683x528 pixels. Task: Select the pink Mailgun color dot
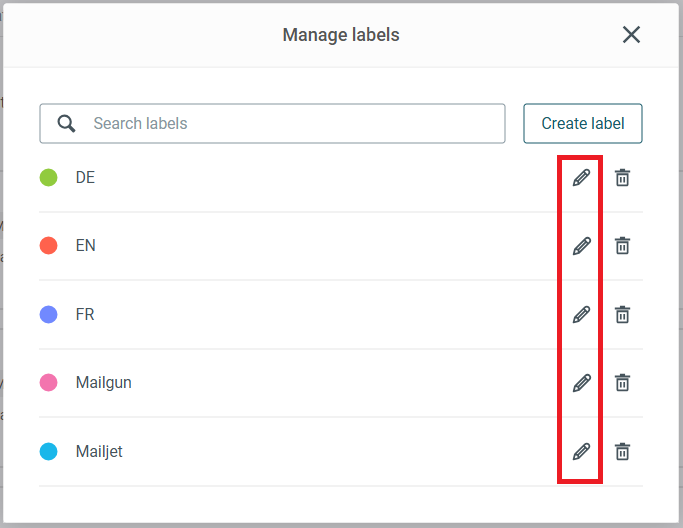pos(48,382)
